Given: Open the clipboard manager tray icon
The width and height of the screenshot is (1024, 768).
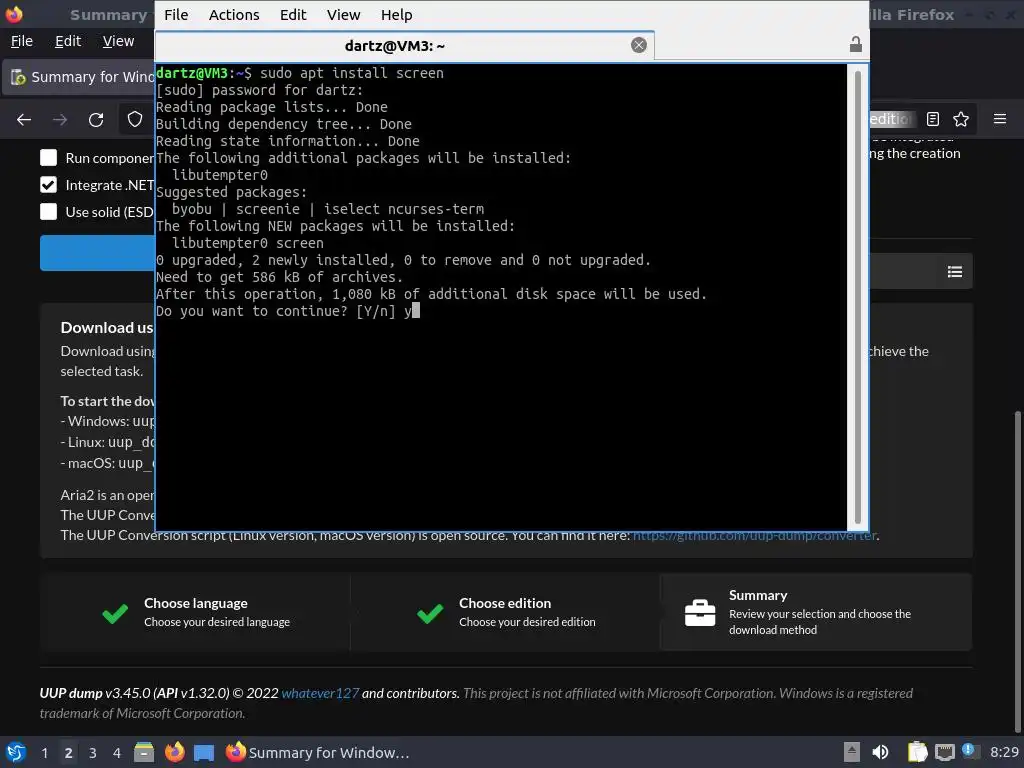Looking at the screenshot, I should [917, 752].
